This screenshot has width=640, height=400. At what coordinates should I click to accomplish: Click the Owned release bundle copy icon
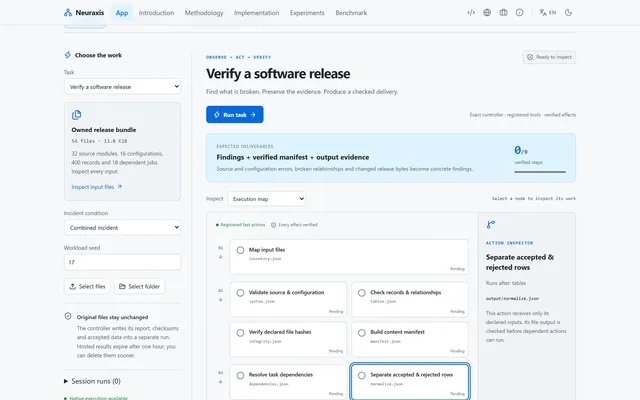tap(76, 115)
